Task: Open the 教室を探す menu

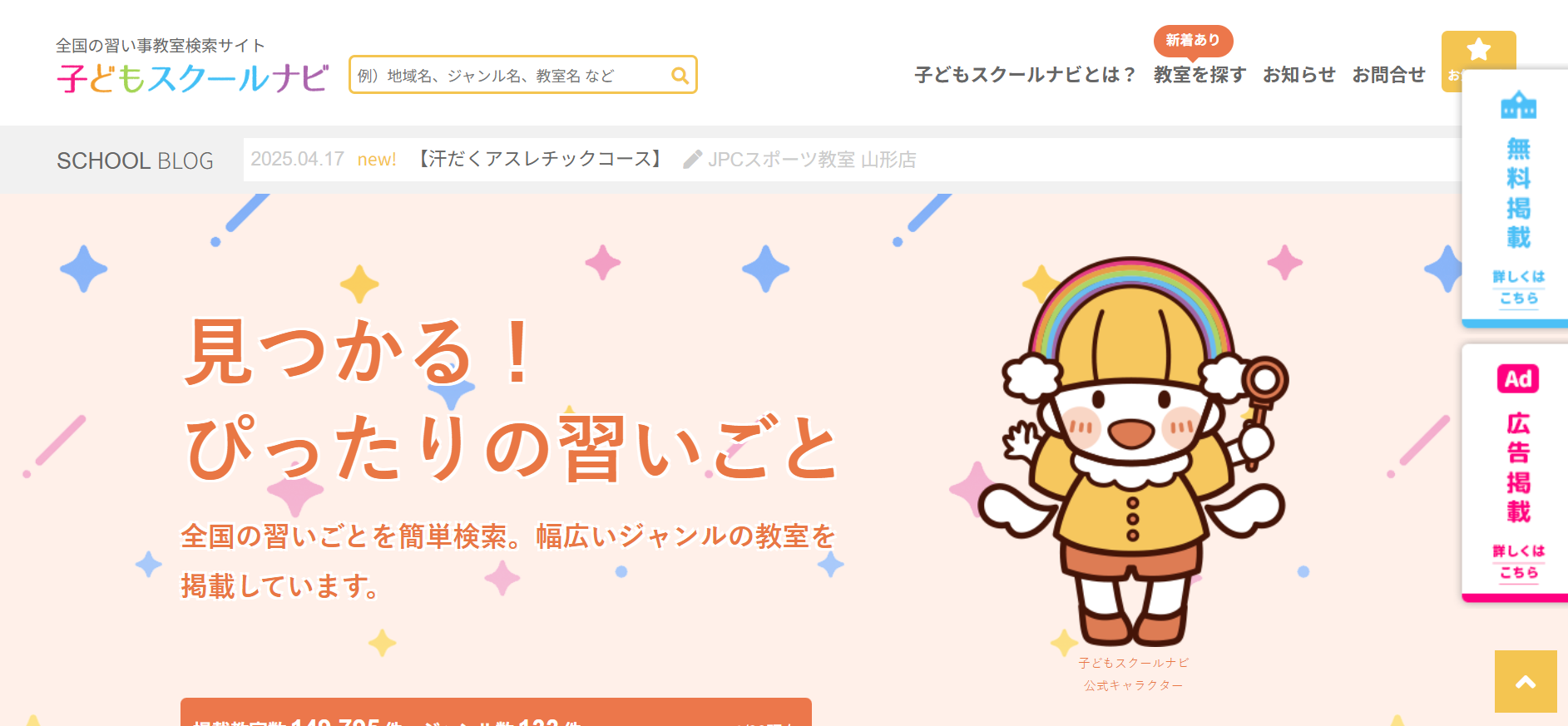Action: (x=1199, y=75)
